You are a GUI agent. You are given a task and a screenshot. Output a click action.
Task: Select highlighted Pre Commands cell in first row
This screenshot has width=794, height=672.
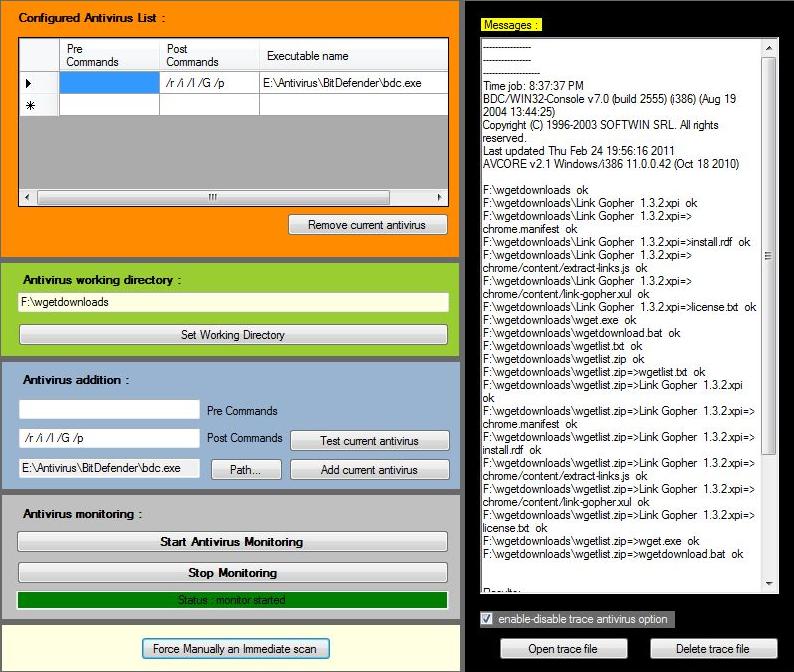(109, 83)
